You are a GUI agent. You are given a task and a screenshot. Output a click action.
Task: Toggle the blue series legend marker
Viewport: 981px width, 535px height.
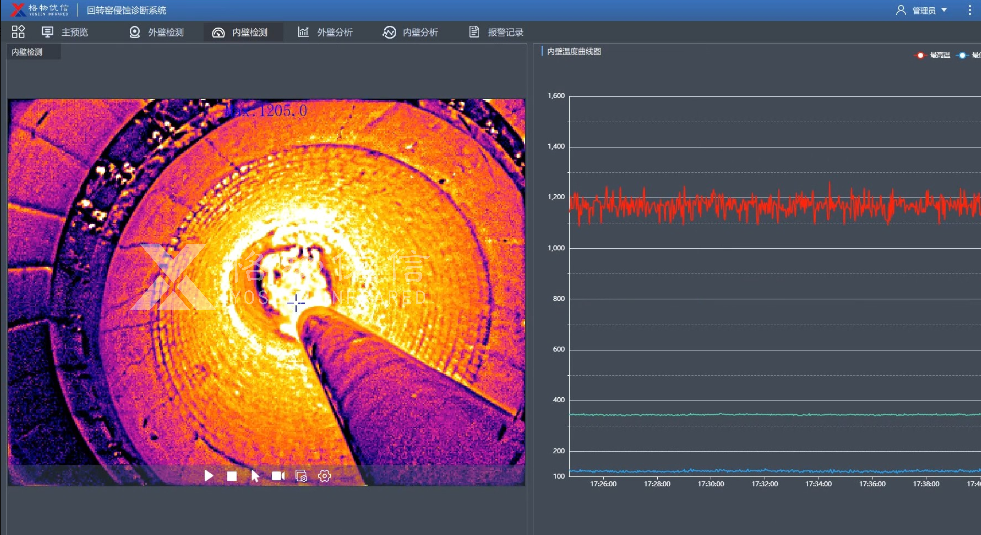(961, 55)
